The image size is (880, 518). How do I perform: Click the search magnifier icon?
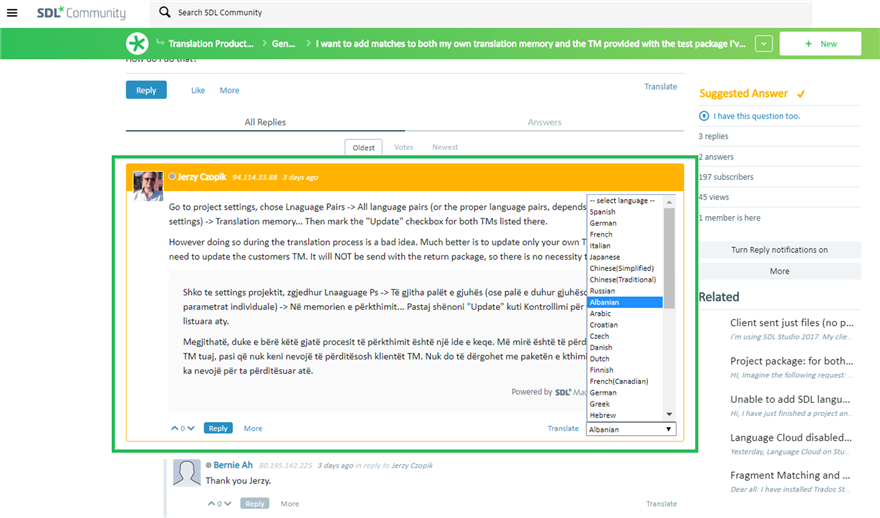164,12
